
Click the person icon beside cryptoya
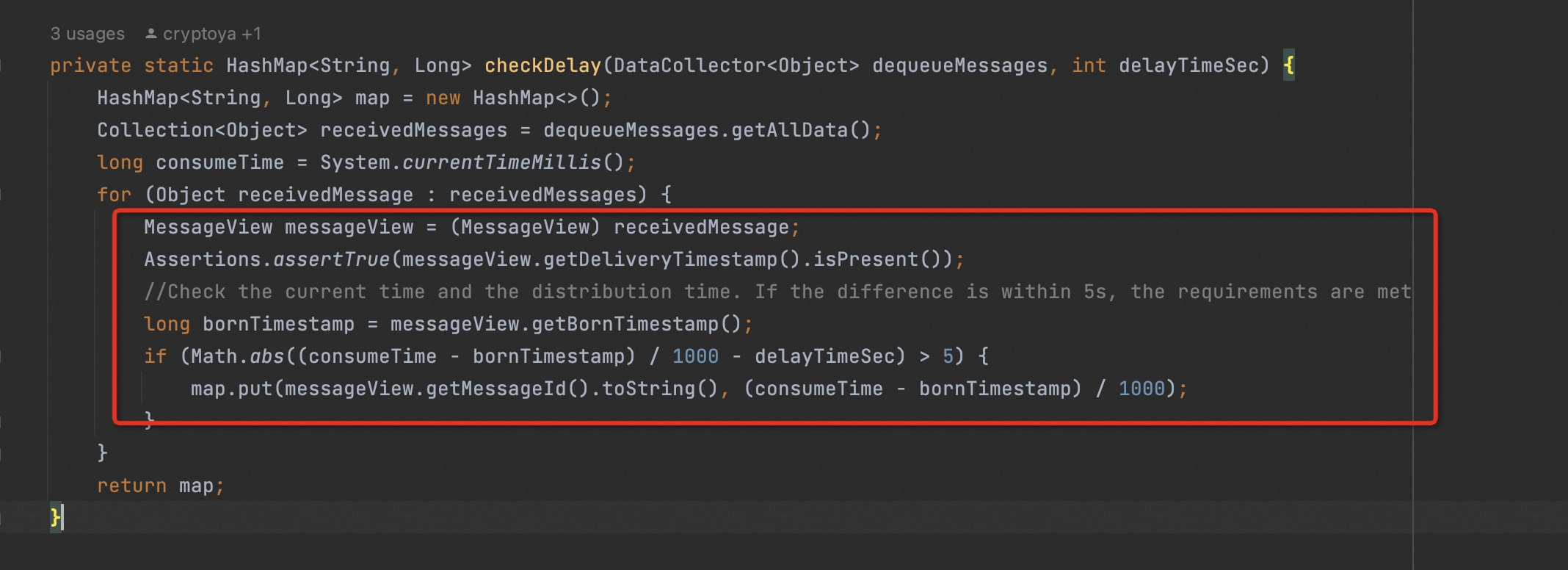coord(151,34)
